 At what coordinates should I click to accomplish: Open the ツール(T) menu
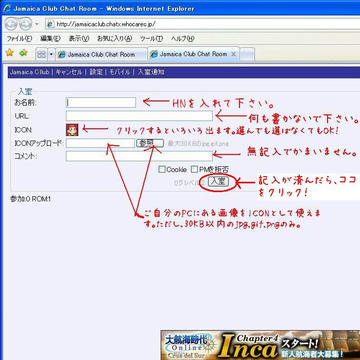151,39
